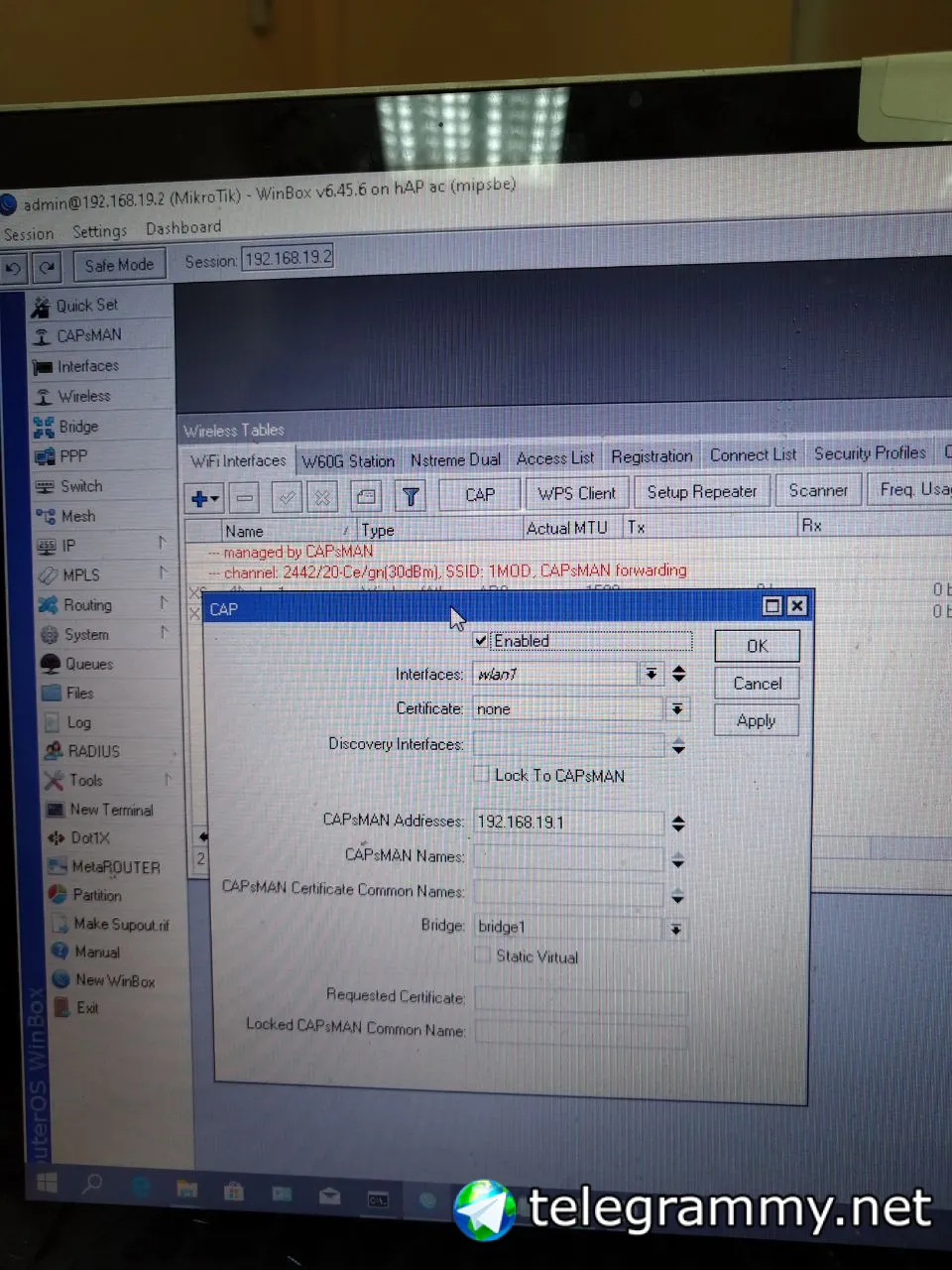The height and width of the screenshot is (1270, 952).
Task: Toggle the Lock To CAPsMAN checkbox
Action: (x=482, y=774)
